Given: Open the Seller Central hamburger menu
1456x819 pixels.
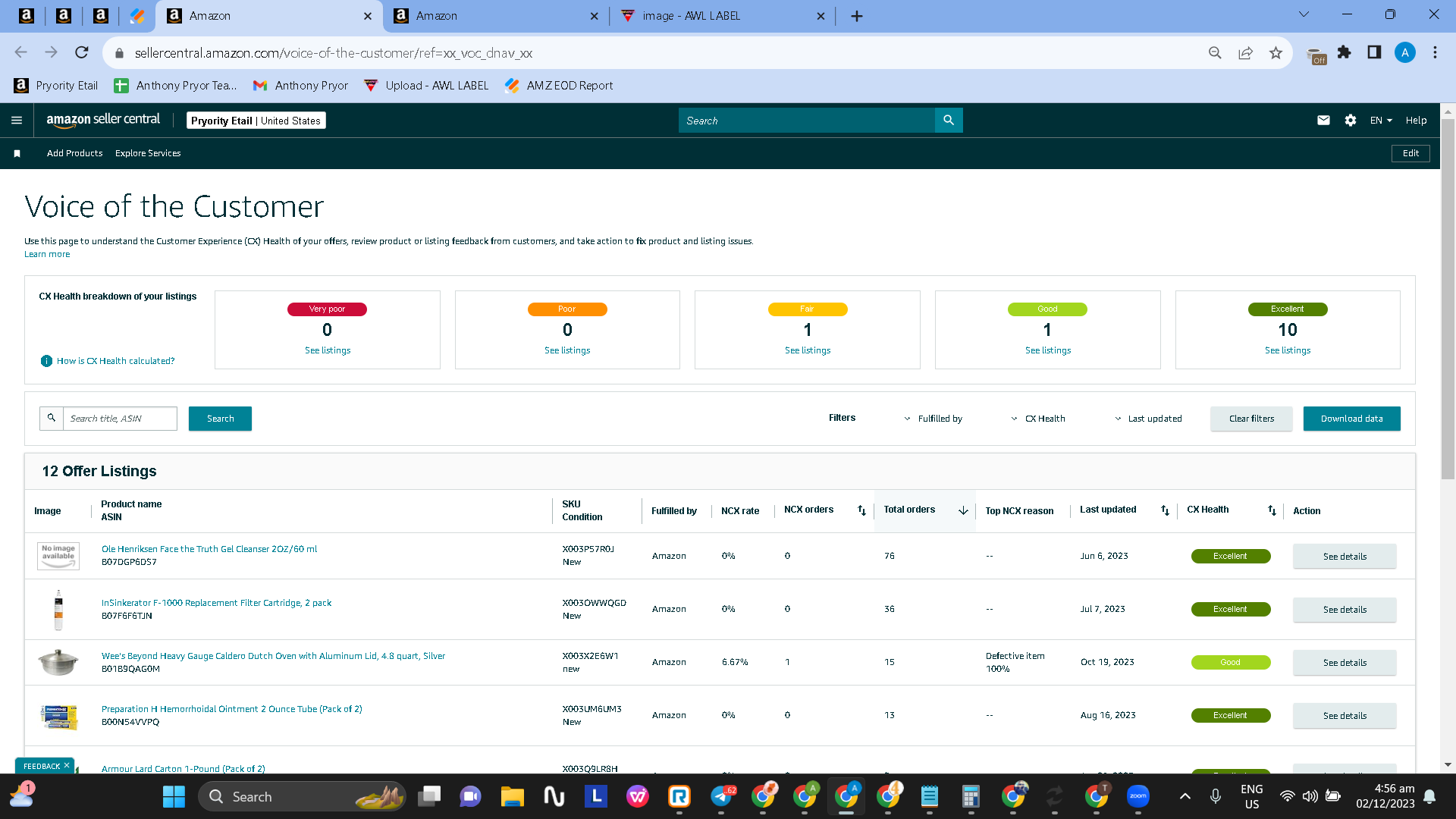Looking at the screenshot, I should (17, 120).
